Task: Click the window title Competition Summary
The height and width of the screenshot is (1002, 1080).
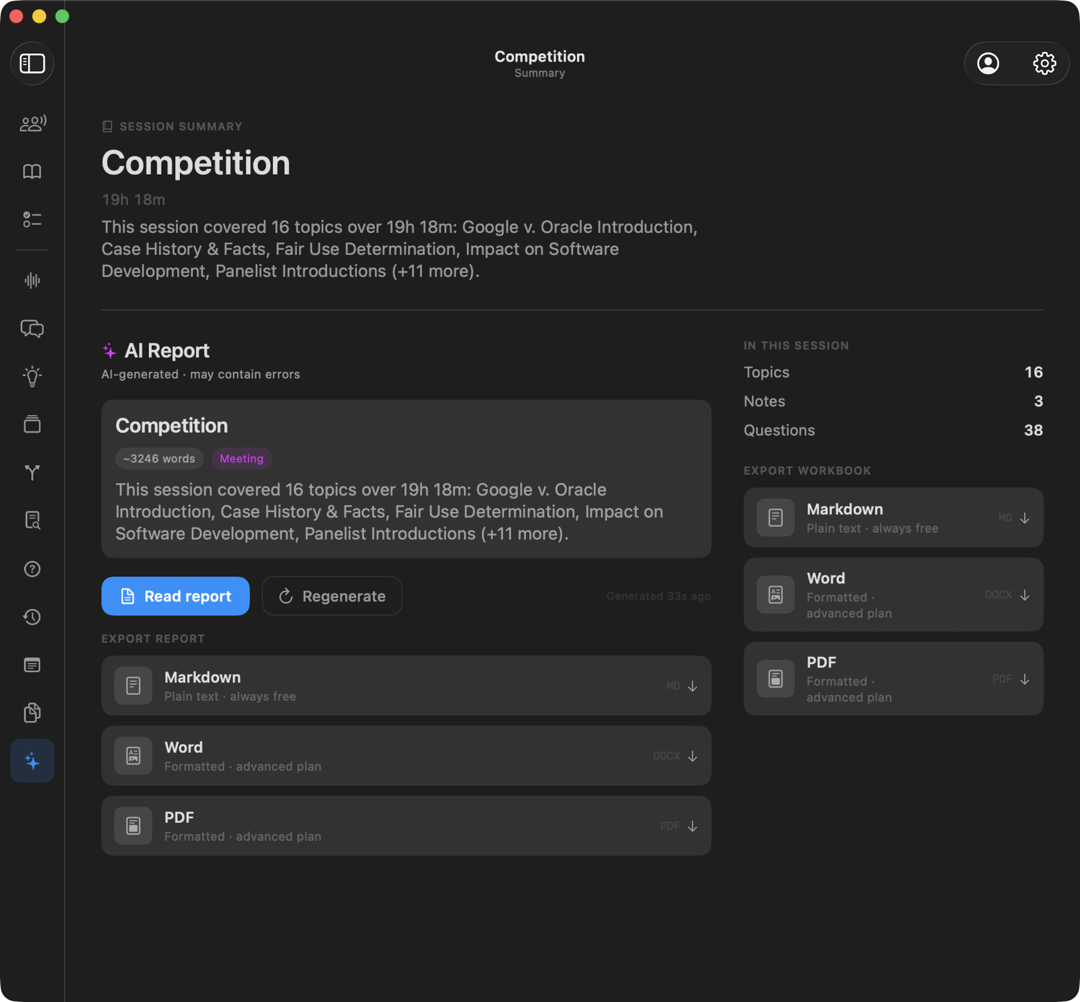Action: (539, 63)
